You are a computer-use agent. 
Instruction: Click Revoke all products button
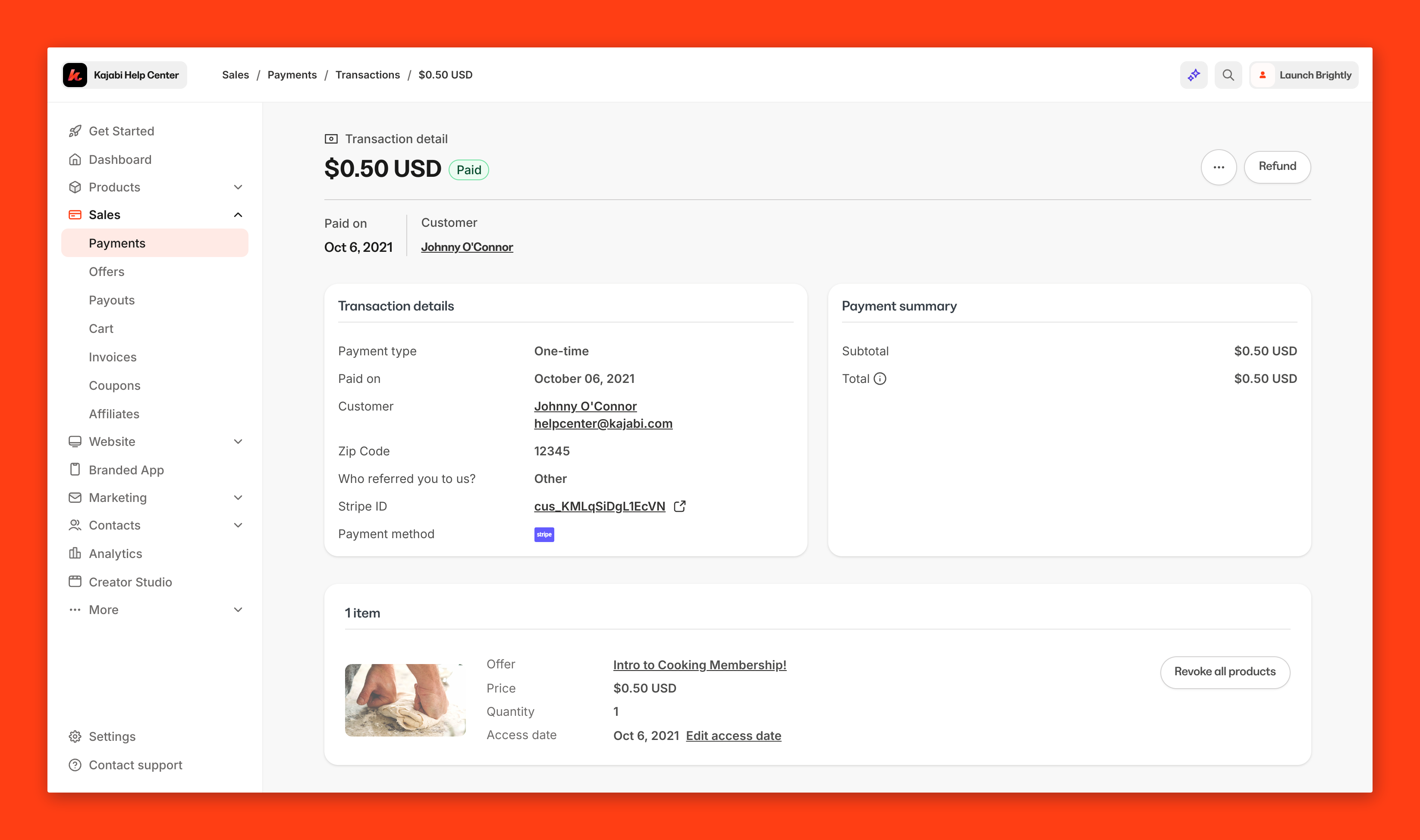(1225, 671)
